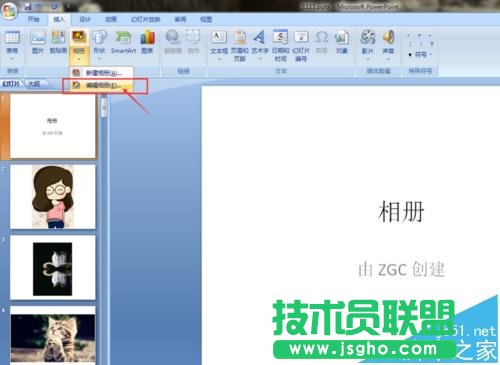This screenshot has height=365, width=500.
Task: Switch to the 审阅 Review tab
Action: tap(180, 19)
